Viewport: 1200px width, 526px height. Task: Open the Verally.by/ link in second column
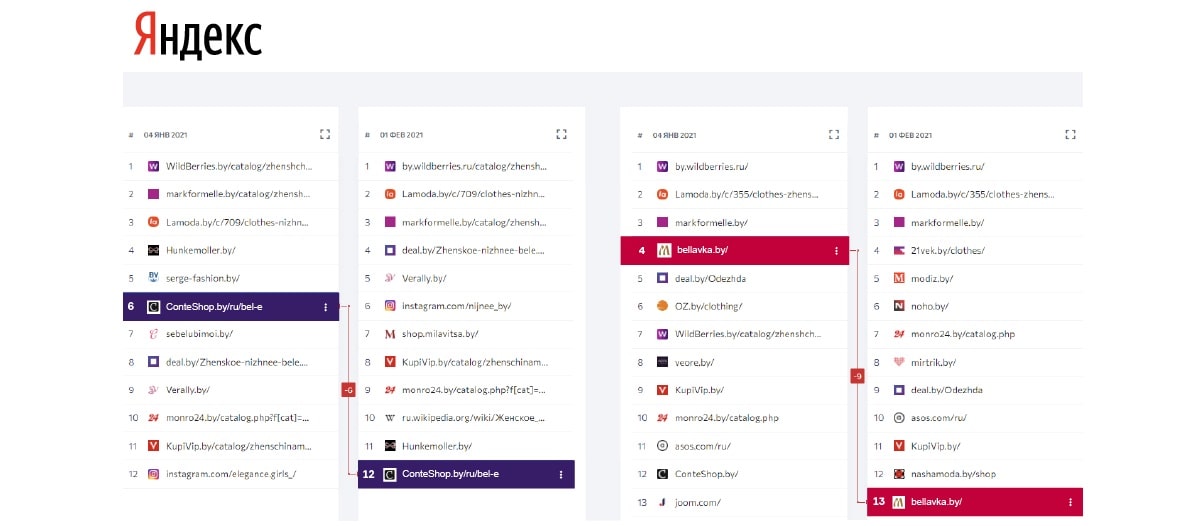coord(424,278)
